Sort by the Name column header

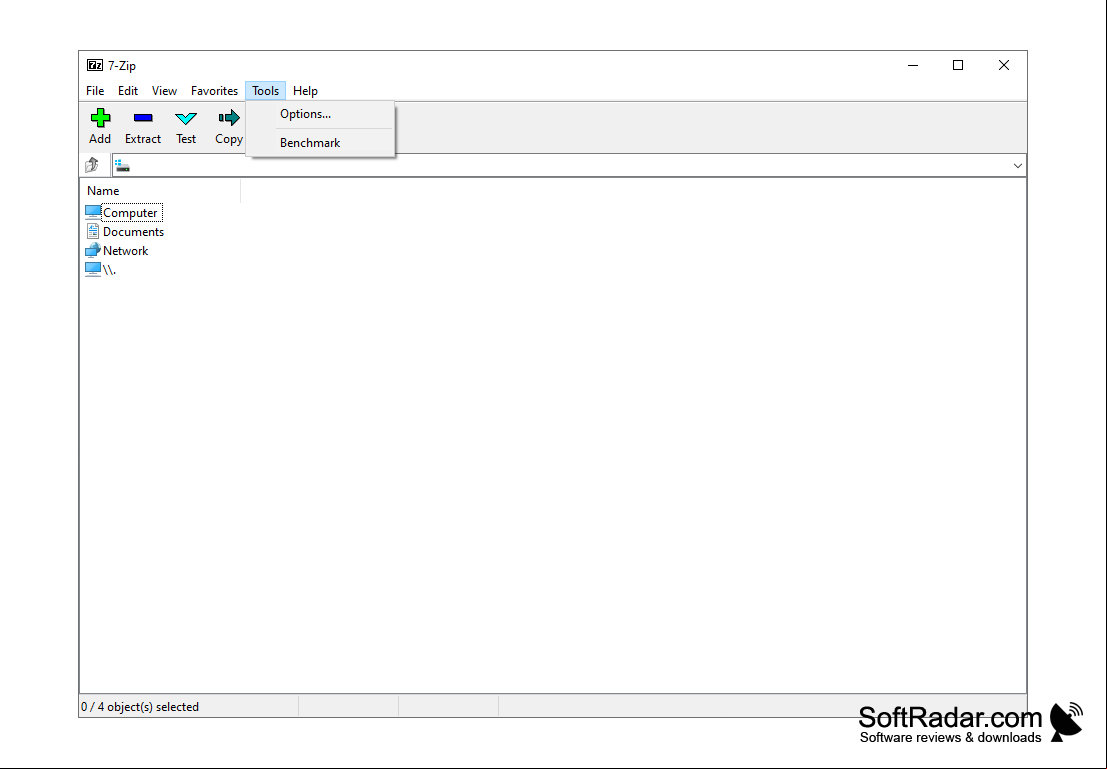coord(160,191)
